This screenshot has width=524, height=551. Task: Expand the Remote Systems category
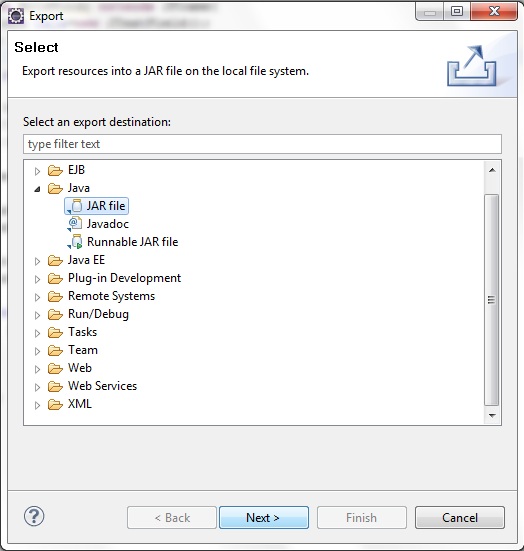pyautogui.click(x=37, y=297)
